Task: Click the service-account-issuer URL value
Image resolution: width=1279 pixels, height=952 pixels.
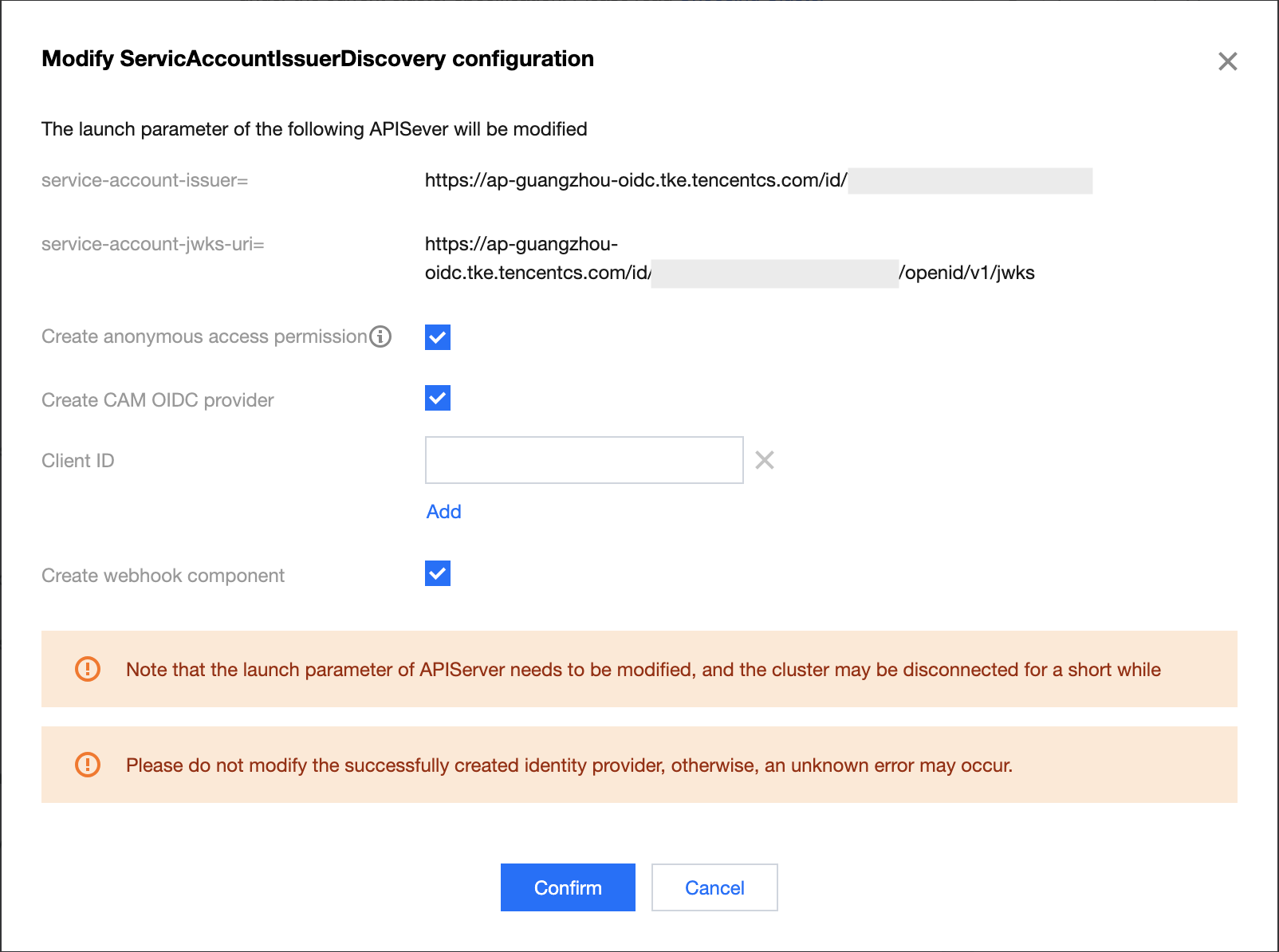Action: [x=636, y=180]
